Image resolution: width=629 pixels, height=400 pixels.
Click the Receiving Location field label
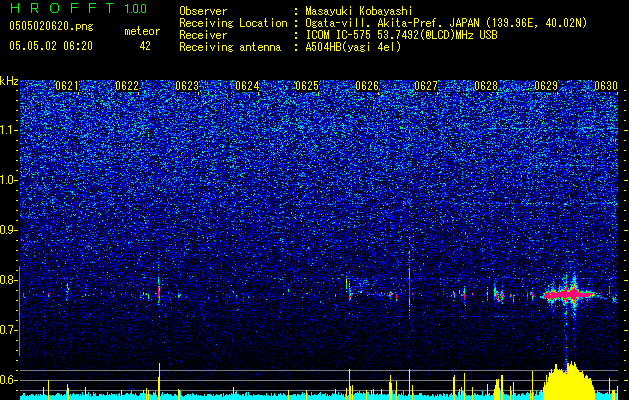click(233, 23)
